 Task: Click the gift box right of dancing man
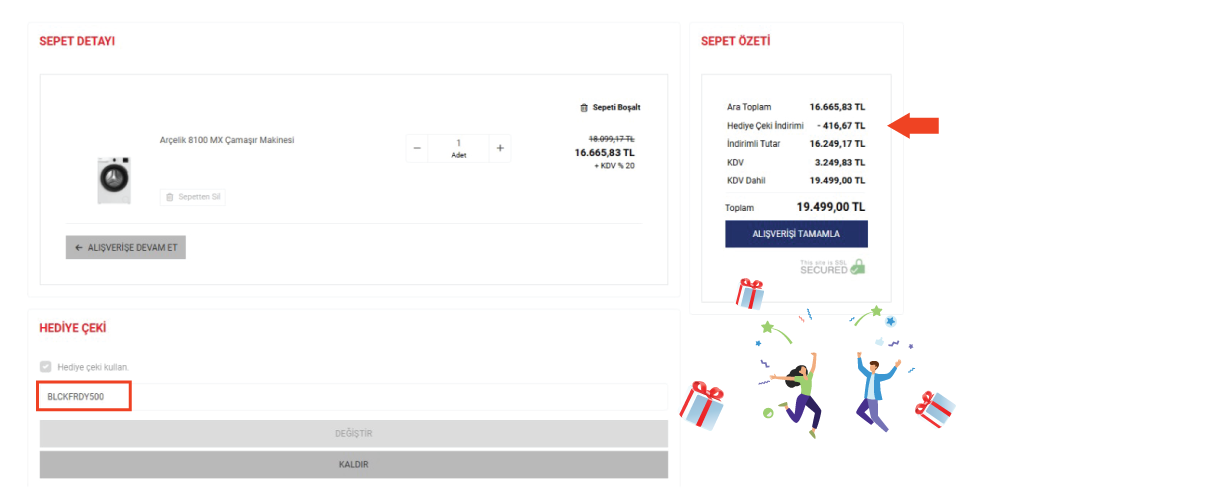click(935, 408)
